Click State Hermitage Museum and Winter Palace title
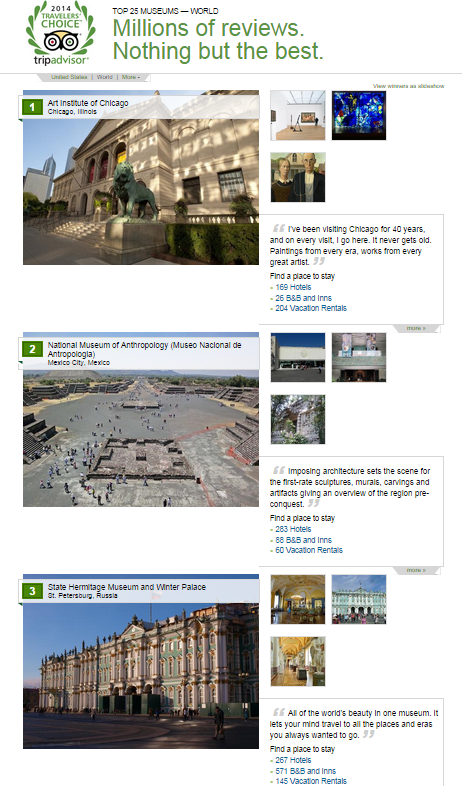The image size is (462, 786). point(127,587)
